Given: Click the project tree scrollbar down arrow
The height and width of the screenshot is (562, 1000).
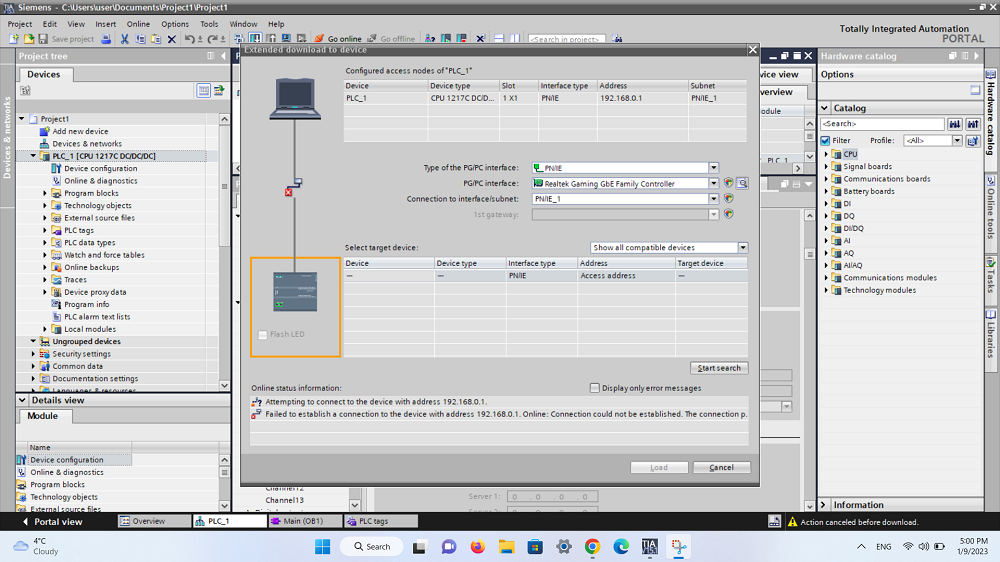Looking at the screenshot, I should (x=224, y=385).
